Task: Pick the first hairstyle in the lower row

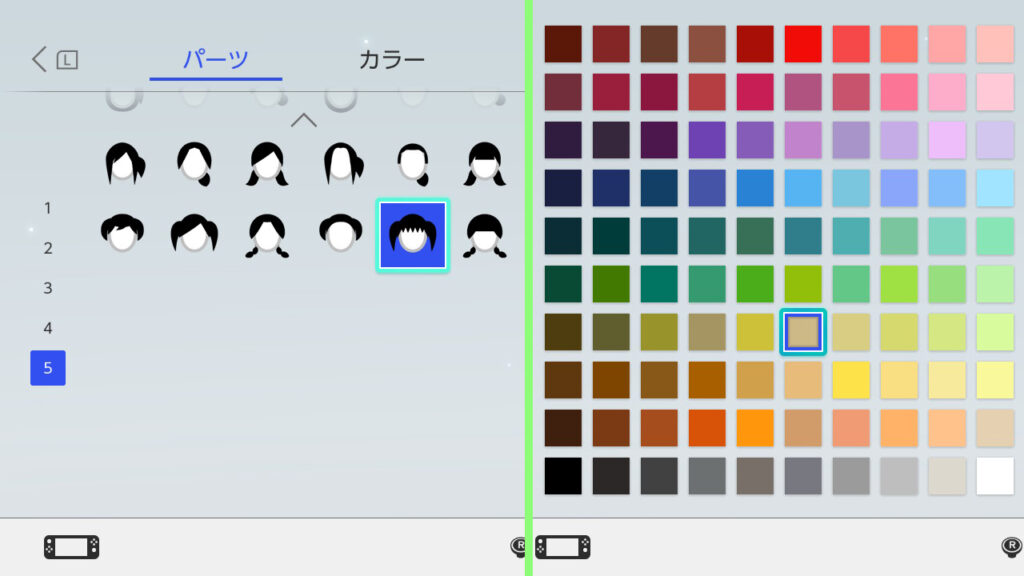Action: point(123,234)
